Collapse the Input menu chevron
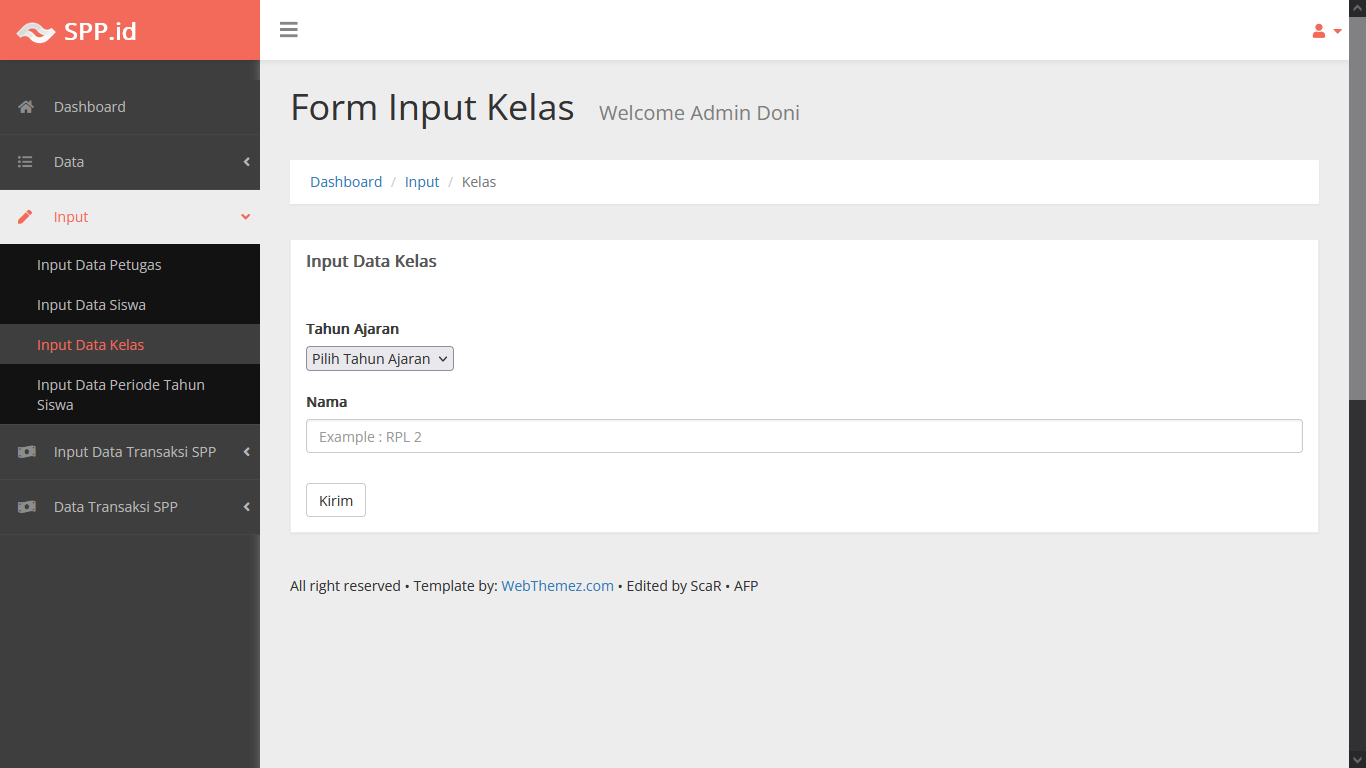This screenshot has width=1366, height=768. [246, 217]
